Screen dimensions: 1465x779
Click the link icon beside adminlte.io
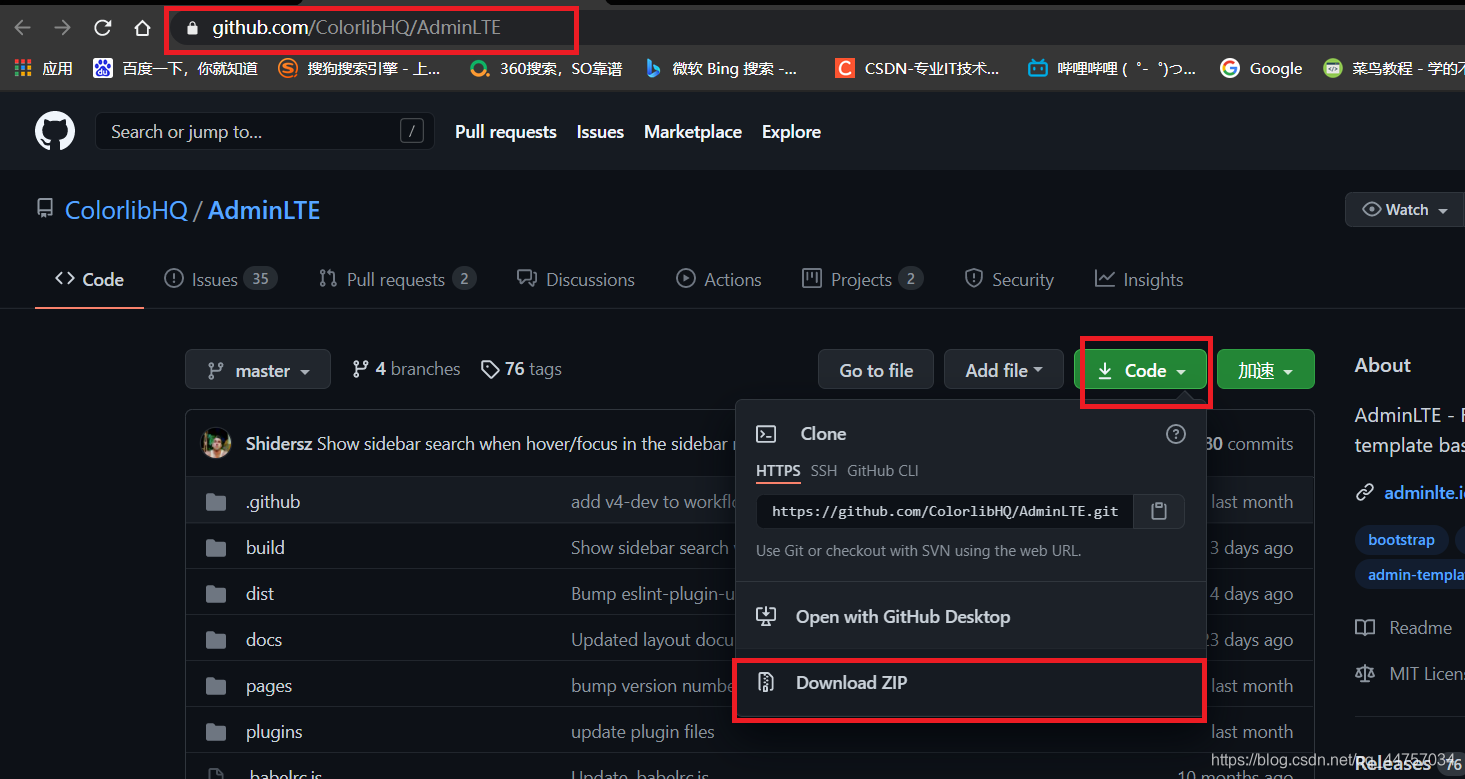(1365, 492)
